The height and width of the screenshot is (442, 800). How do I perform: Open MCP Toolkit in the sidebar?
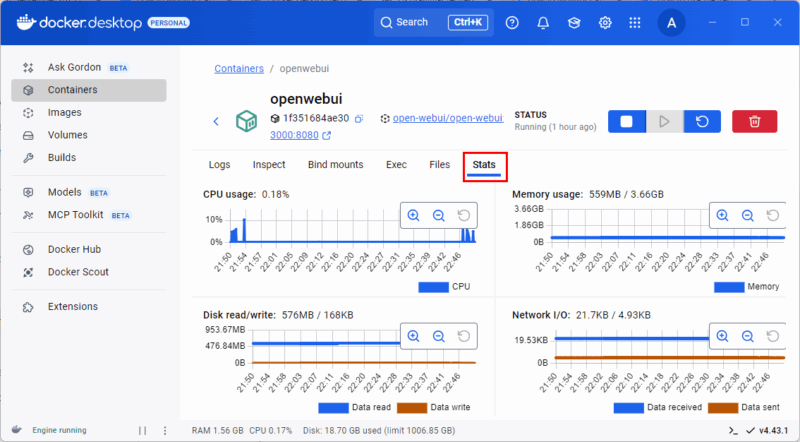point(89,215)
